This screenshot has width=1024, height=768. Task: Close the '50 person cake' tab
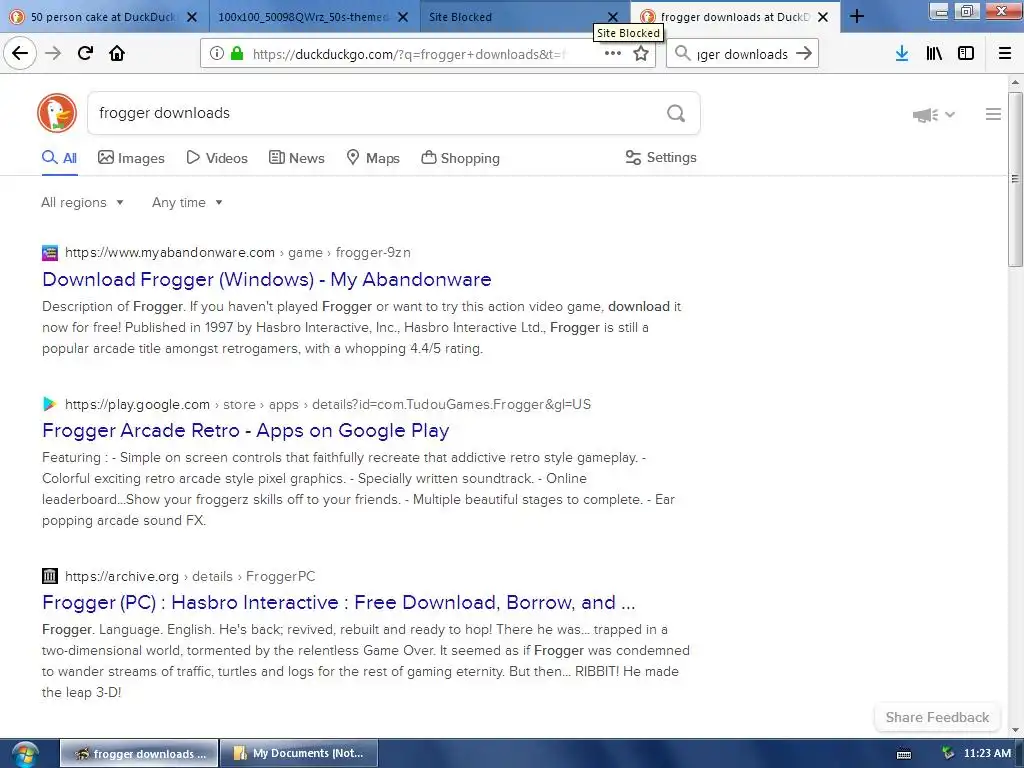pos(192,17)
